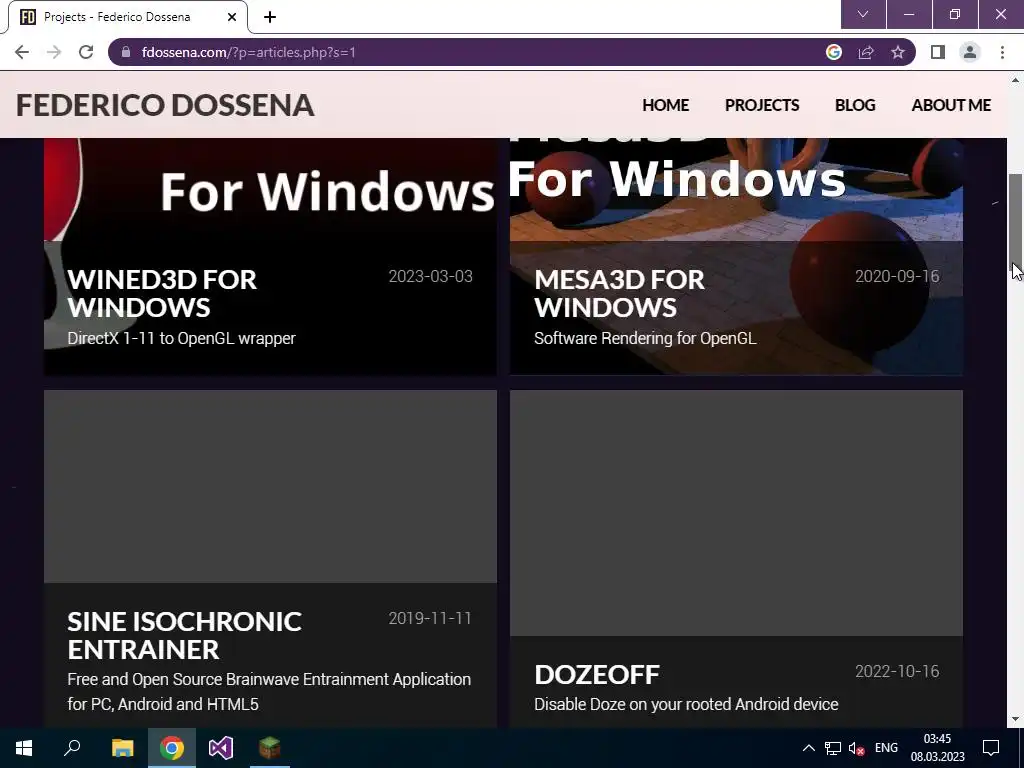
Task: Open the SINE ISOCHRONIC ENTRAINER project
Action: click(184, 635)
